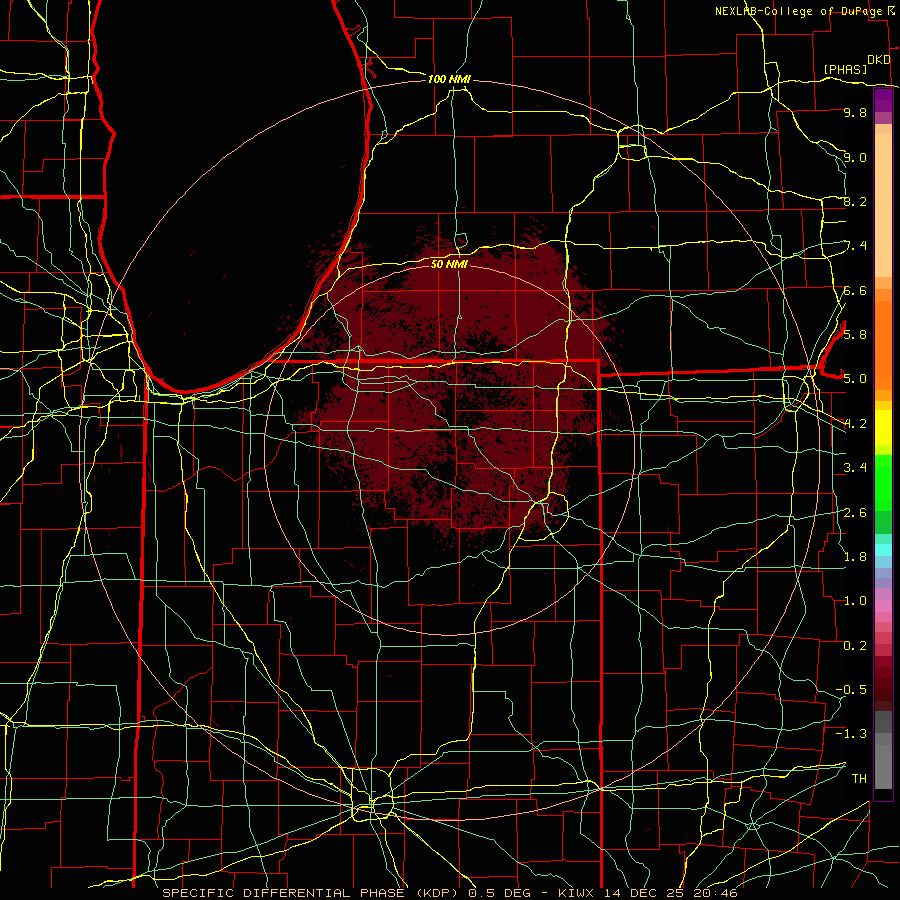Click the -1.3 value on the scale

coord(851,734)
